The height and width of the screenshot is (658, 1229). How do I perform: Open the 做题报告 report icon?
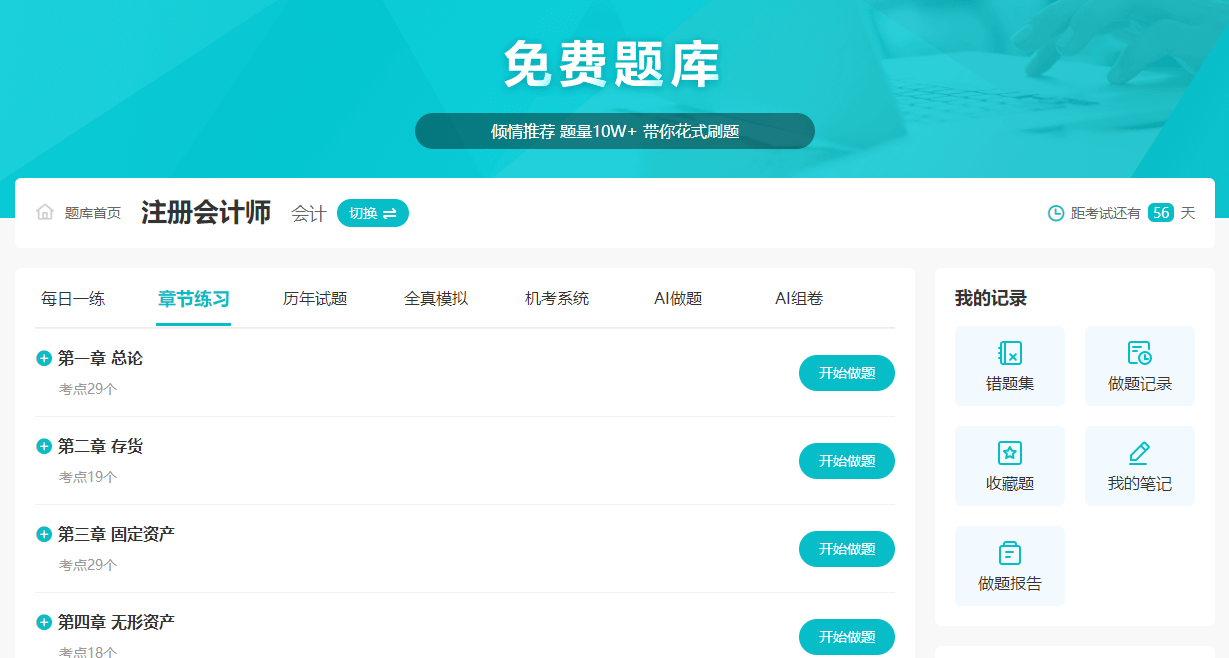[1010, 553]
